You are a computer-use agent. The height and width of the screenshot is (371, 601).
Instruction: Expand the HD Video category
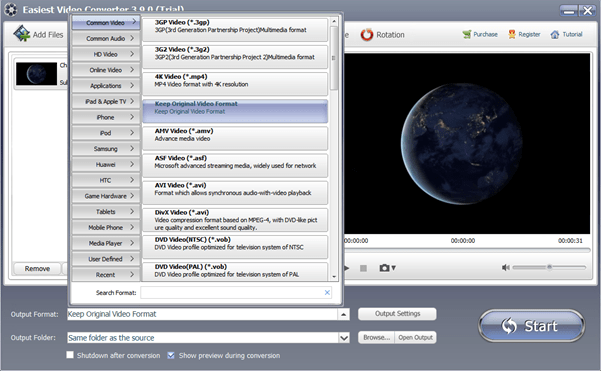tap(105, 54)
